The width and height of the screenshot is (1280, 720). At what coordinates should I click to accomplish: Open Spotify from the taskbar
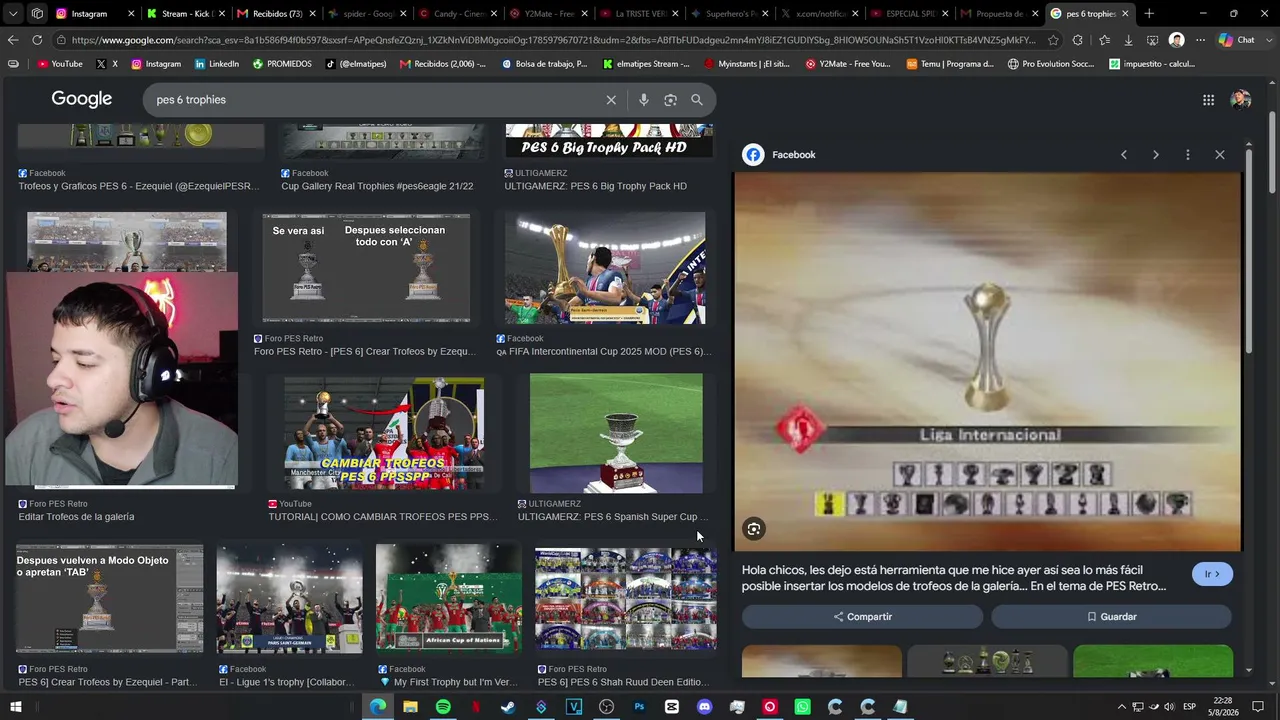(x=443, y=707)
